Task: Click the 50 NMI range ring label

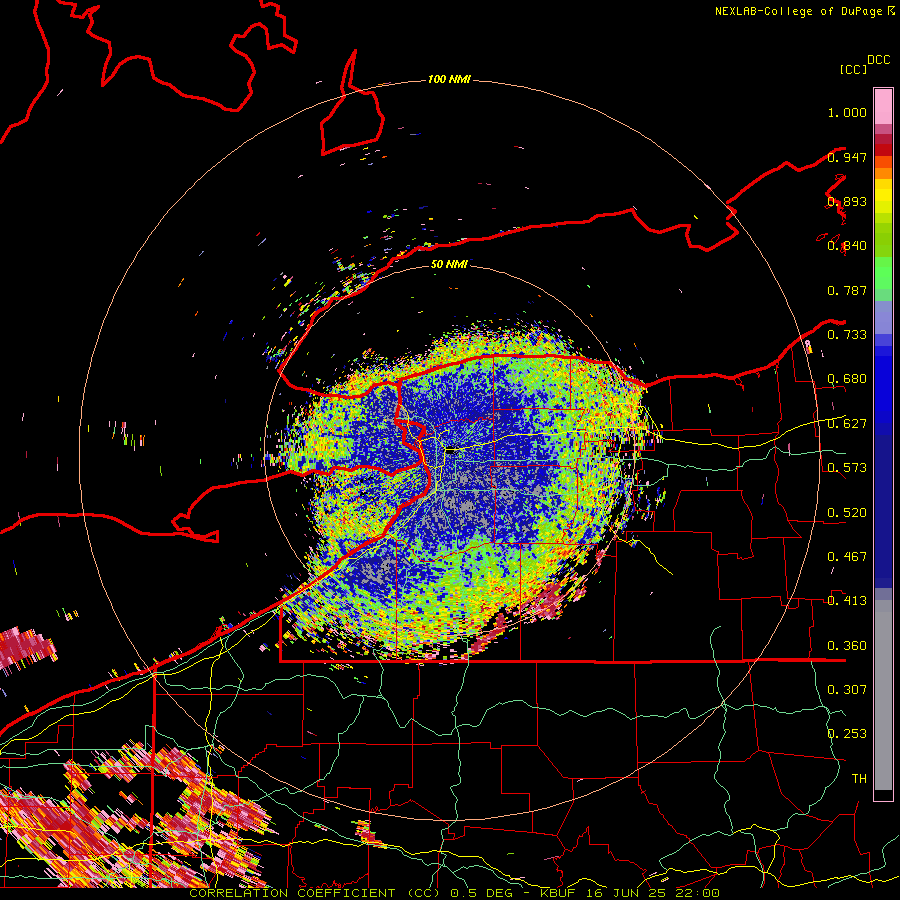Action: [449, 264]
